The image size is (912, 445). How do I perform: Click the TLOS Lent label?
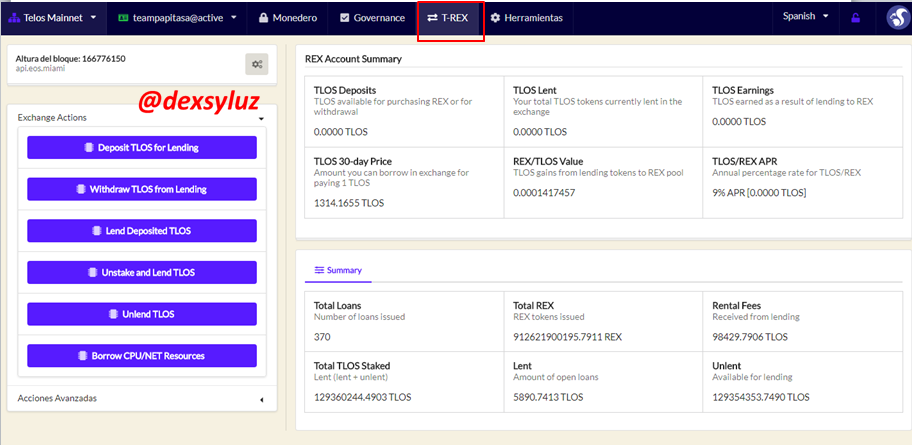click(x=535, y=90)
